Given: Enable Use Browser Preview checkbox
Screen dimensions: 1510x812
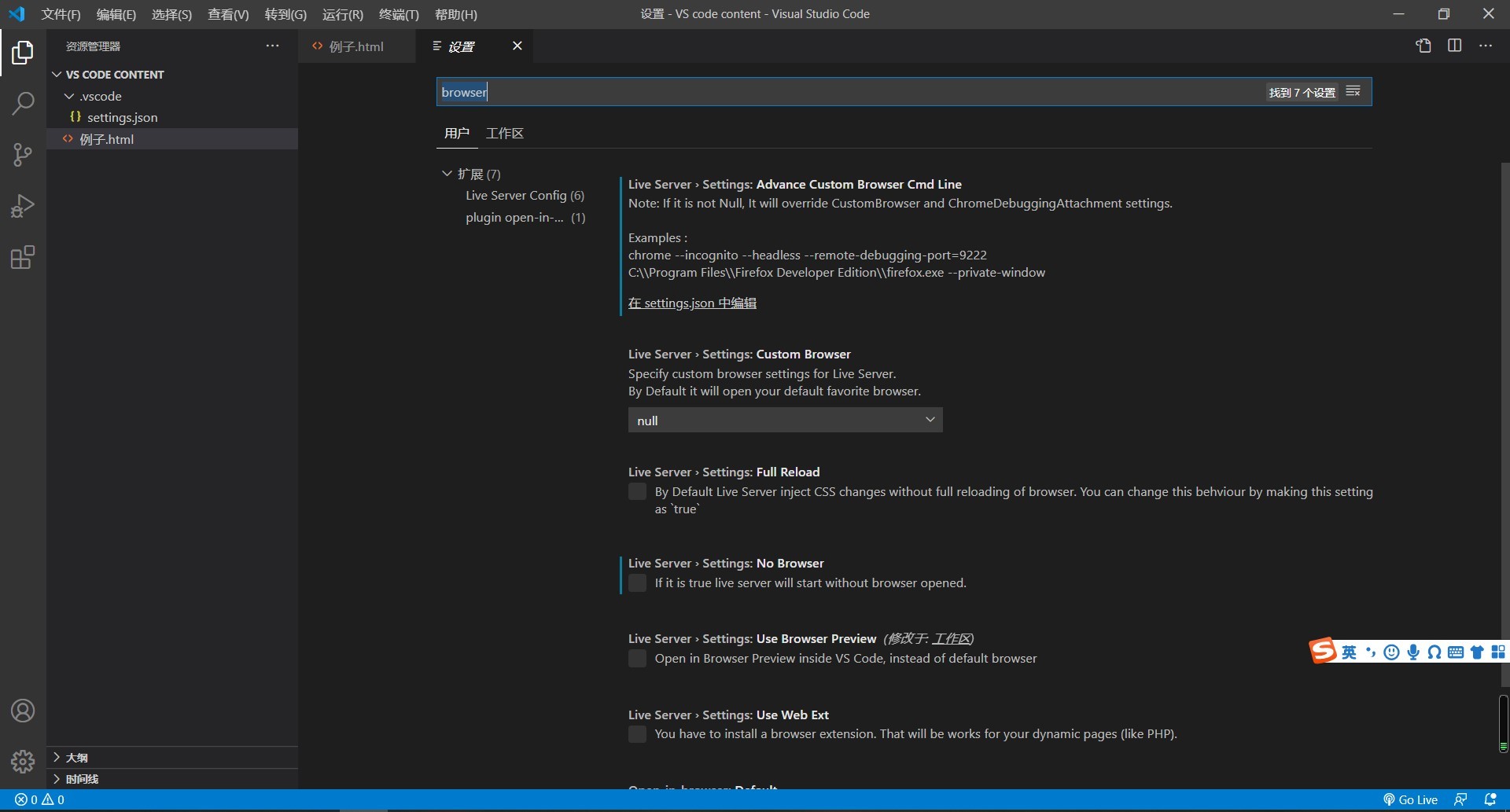Looking at the screenshot, I should coord(637,659).
